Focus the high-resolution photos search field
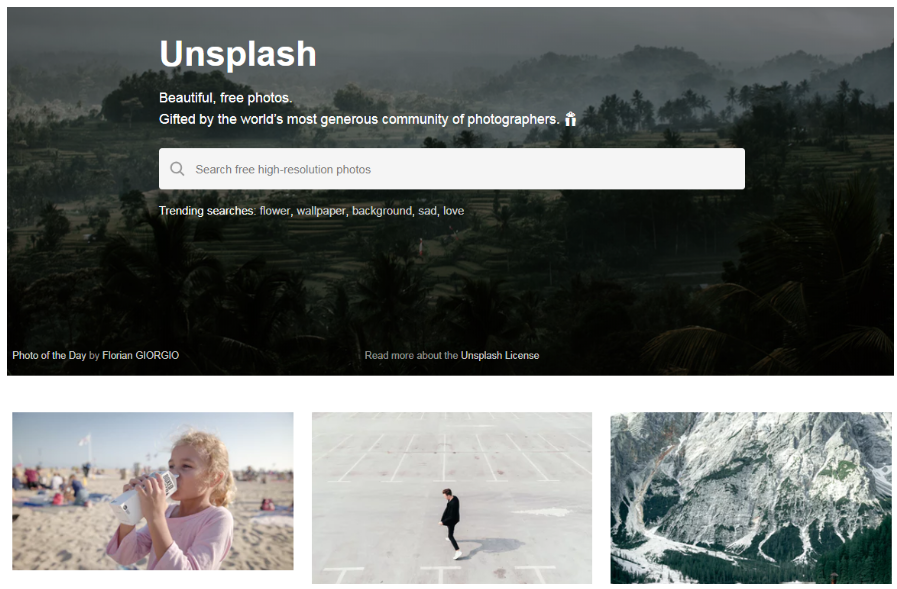The image size is (897, 589). 451,169
